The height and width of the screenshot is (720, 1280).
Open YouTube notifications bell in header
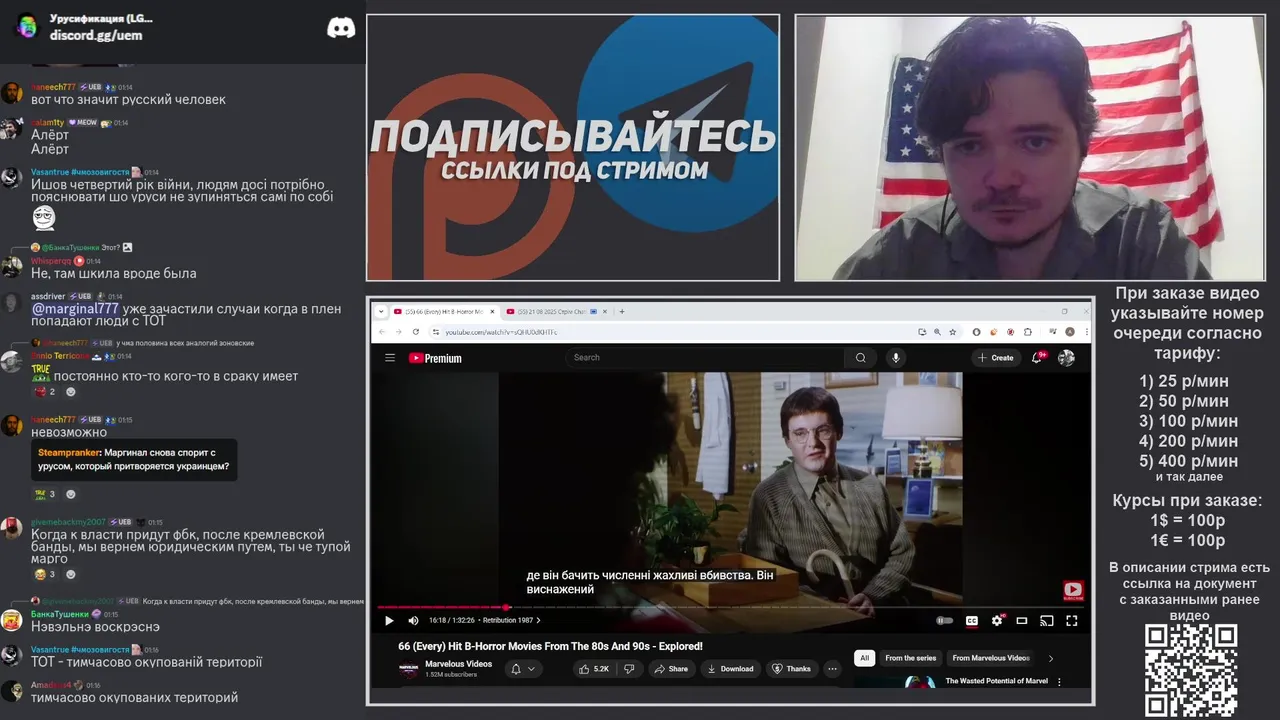pyautogui.click(x=1038, y=357)
